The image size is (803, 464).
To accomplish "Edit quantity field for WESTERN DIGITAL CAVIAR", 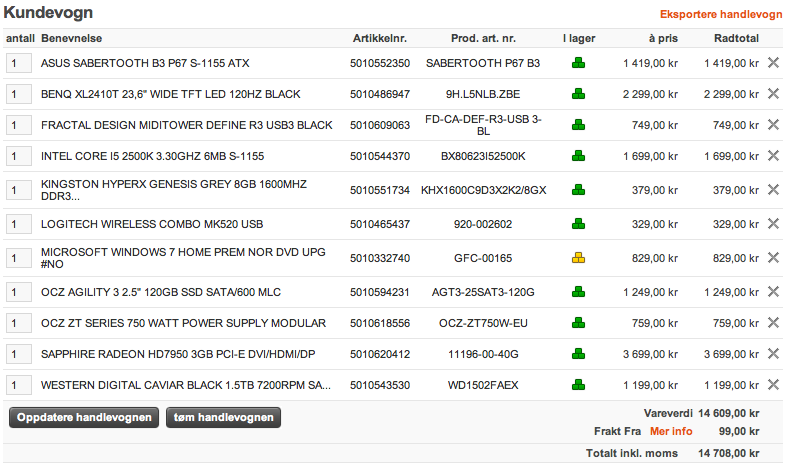I will pos(18,385).
